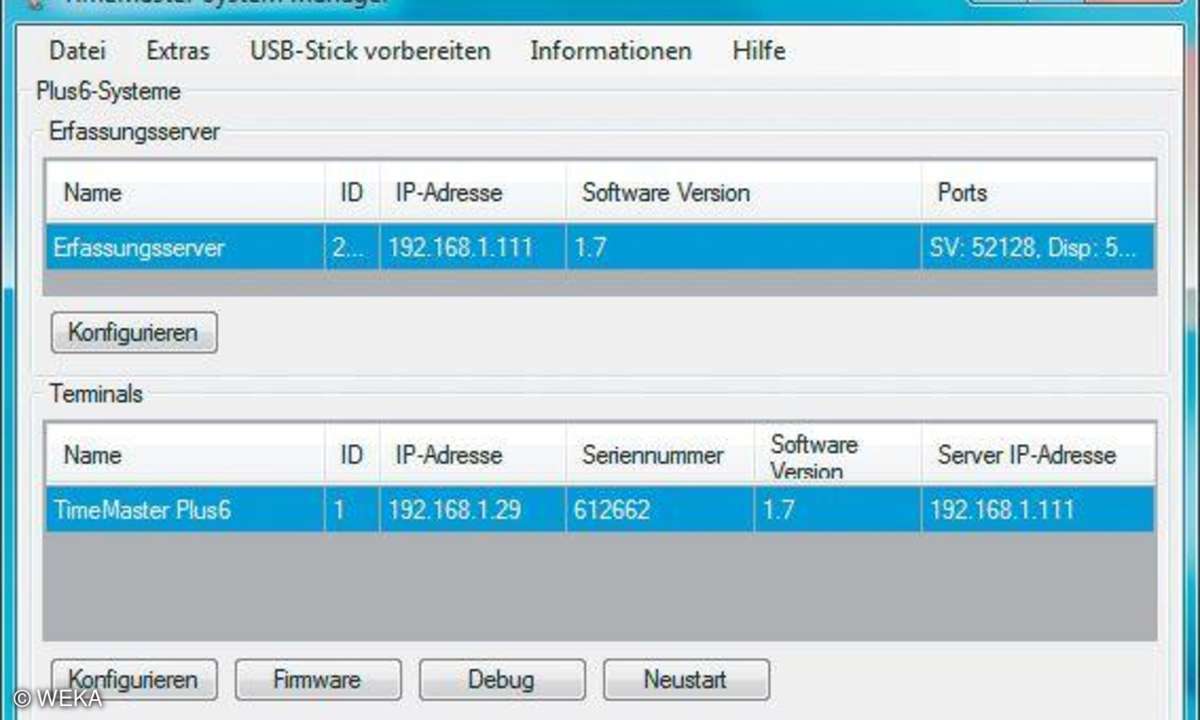Click the Ports column header
This screenshot has height=720, width=1200.
[x=1038, y=193]
